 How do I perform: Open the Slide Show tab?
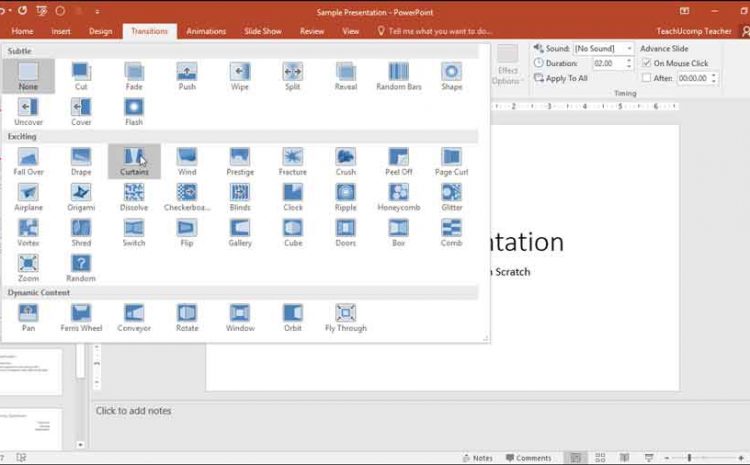click(x=263, y=31)
